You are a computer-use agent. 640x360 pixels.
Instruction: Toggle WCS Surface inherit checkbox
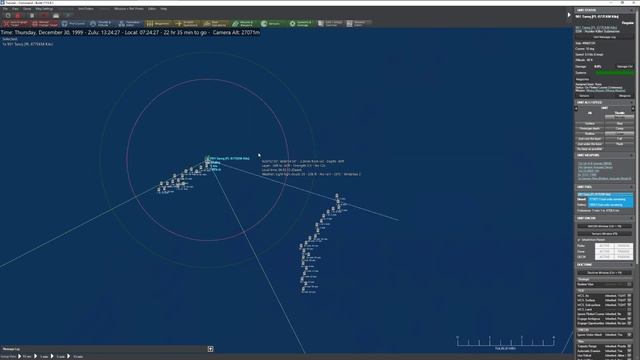click(629, 300)
